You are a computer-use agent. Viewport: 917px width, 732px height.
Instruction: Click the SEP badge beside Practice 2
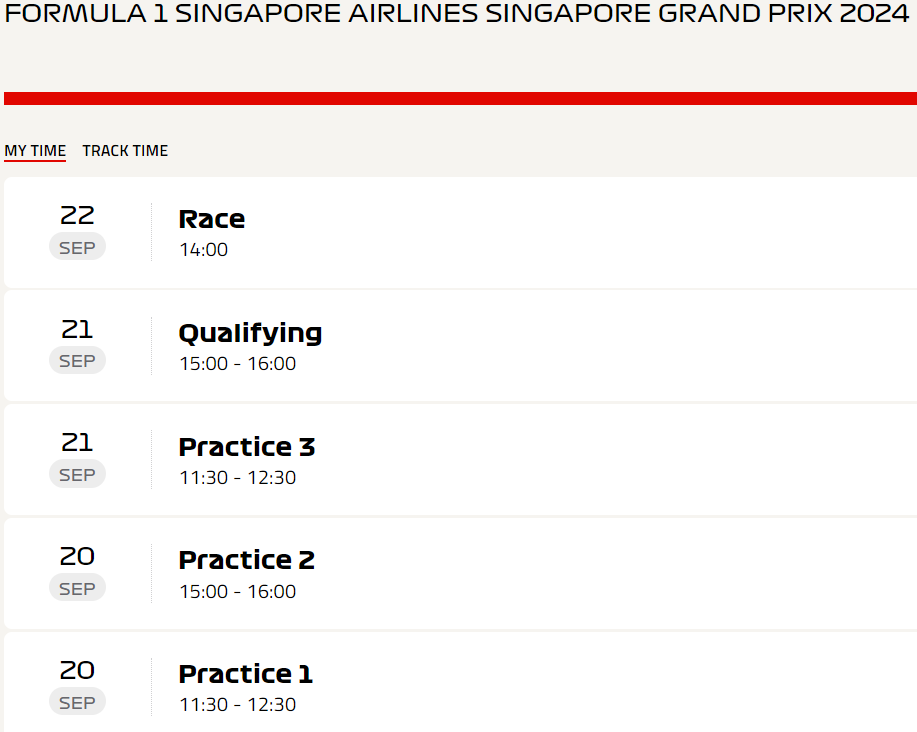77,589
